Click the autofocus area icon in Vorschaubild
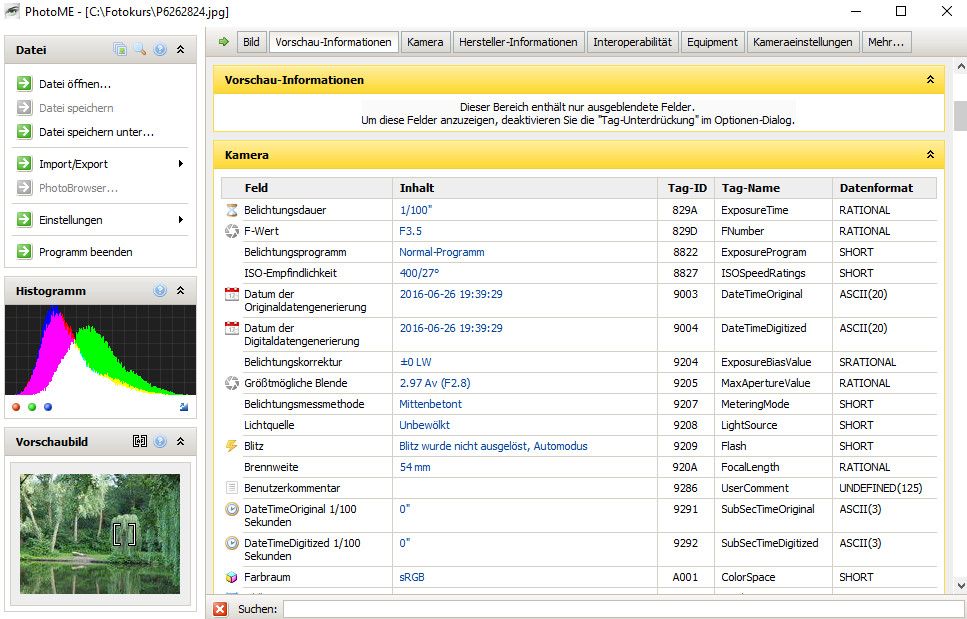 point(140,441)
